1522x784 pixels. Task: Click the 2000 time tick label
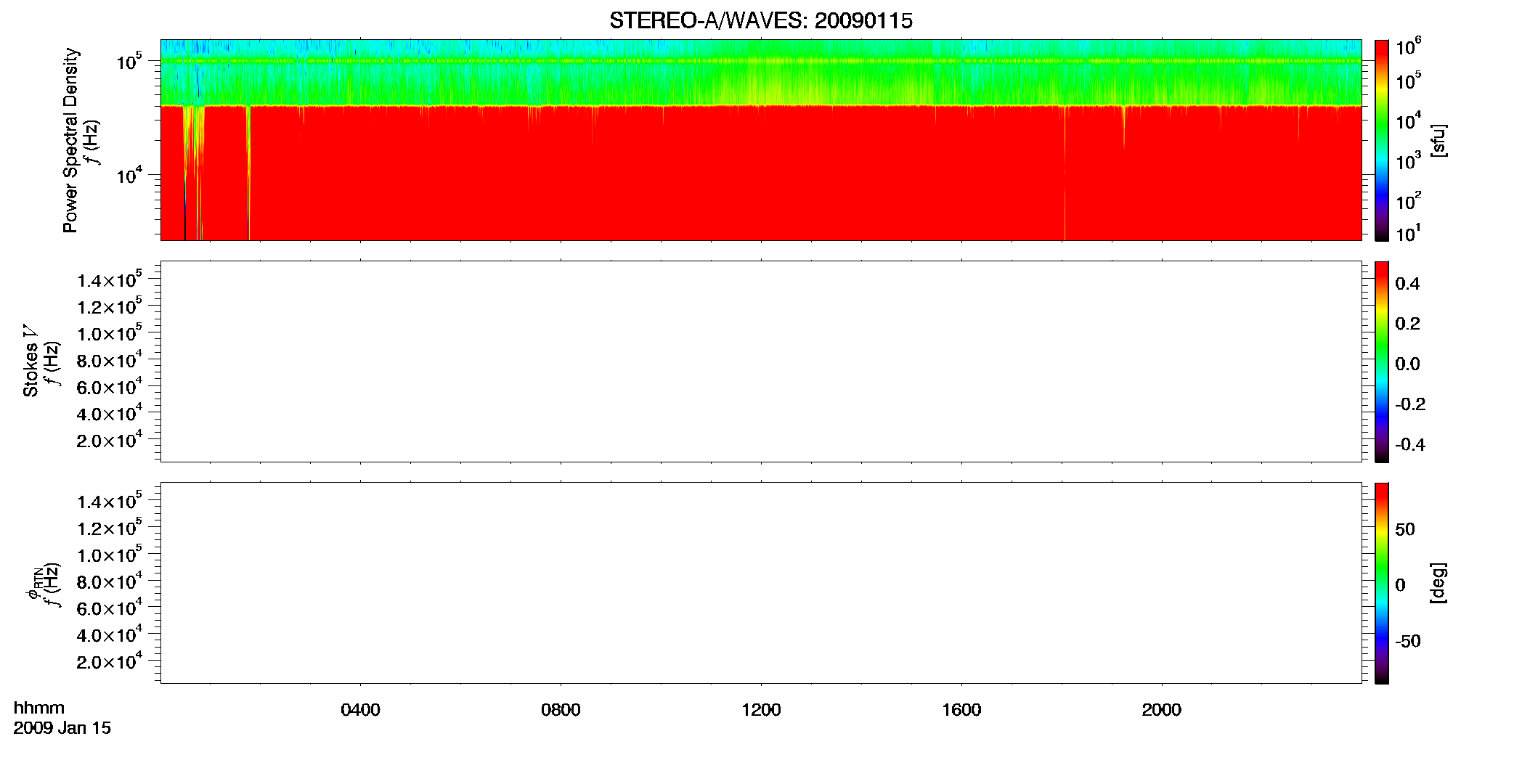tap(1162, 710)
